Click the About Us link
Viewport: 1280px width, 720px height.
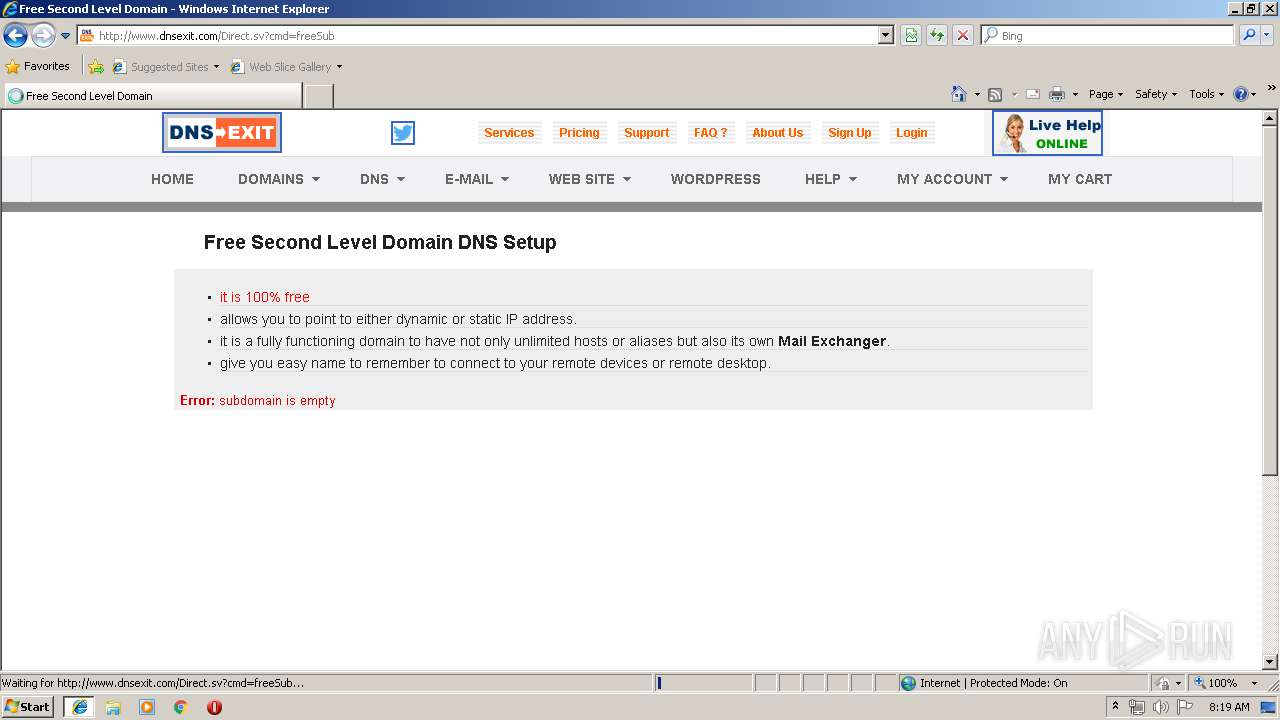[778, 133]
